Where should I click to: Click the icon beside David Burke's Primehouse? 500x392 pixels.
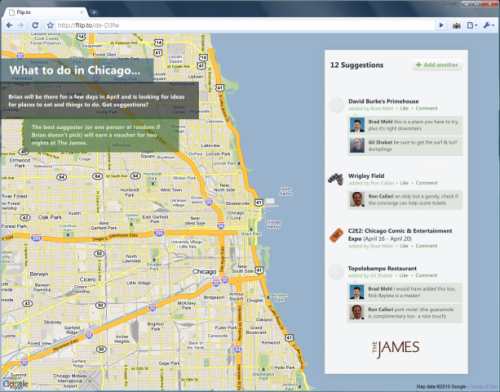pos(336,105)
